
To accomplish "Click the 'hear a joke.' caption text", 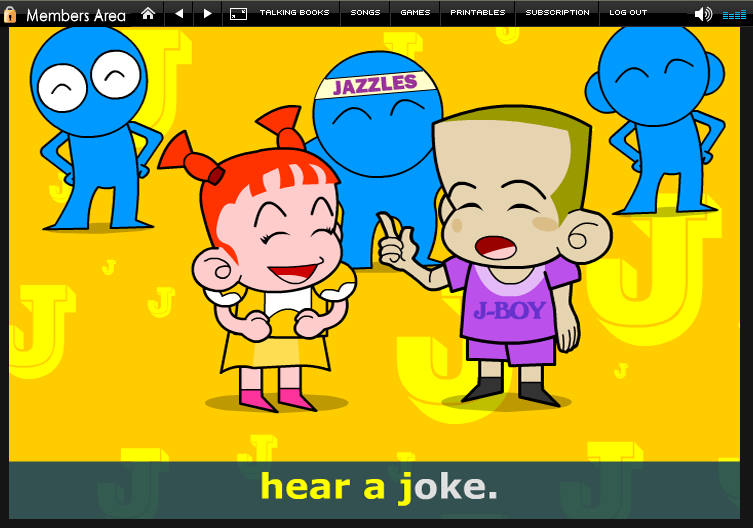I will click(378, 487).
